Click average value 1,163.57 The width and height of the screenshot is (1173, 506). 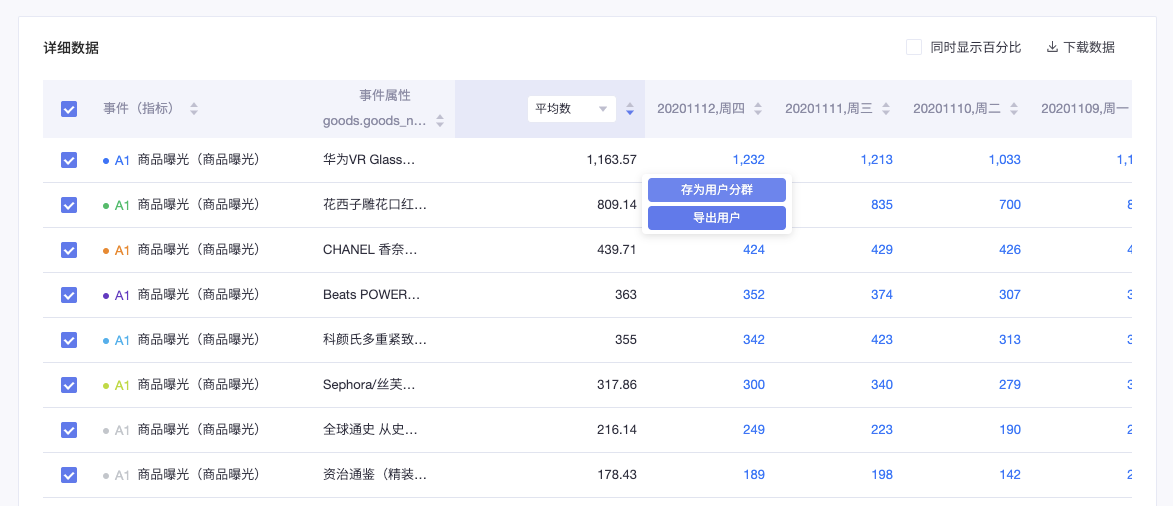click(x=612, y=159)
